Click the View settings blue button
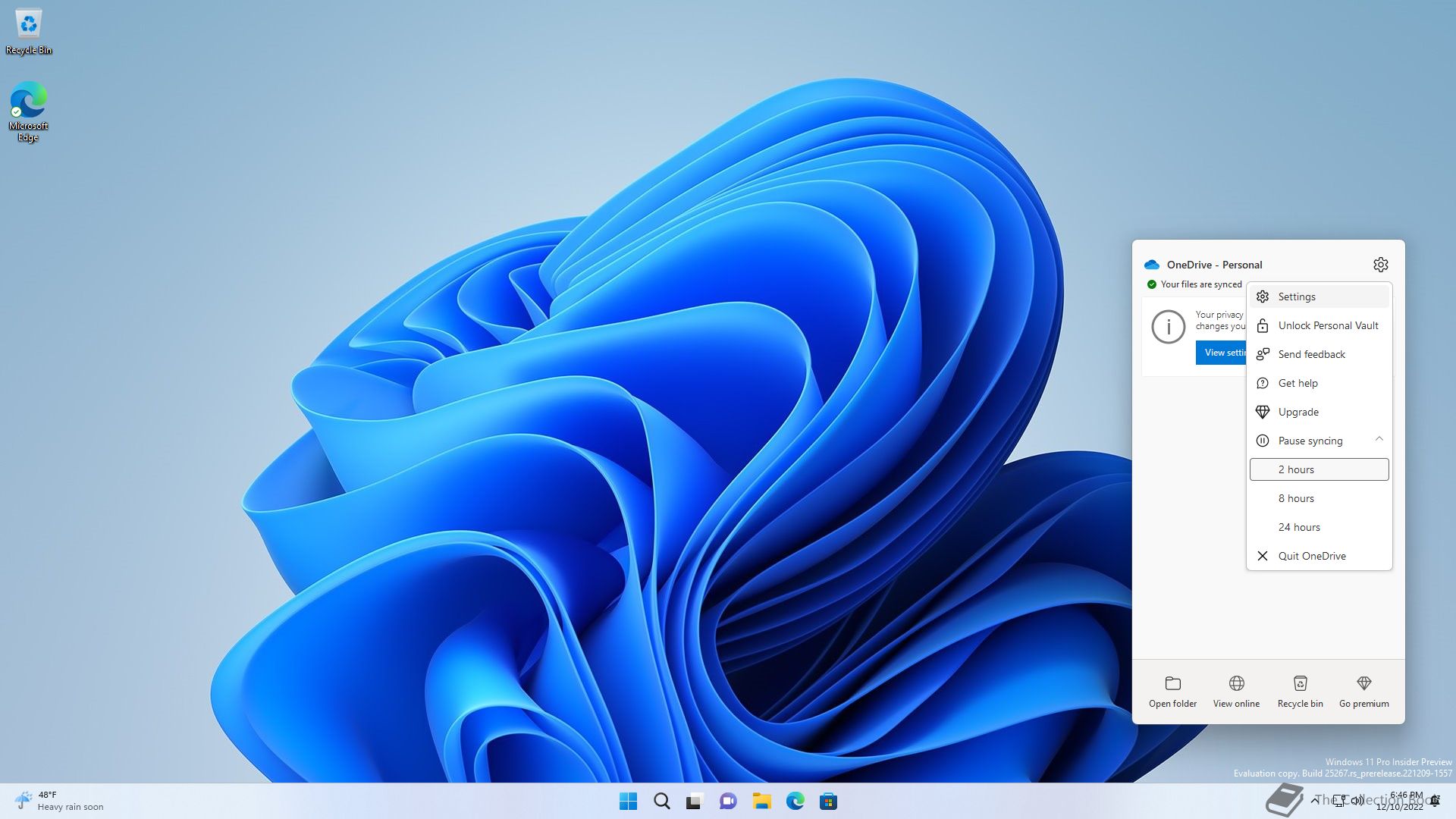The width and height of the screenshot is (1456, 819). pos(1222,353)
